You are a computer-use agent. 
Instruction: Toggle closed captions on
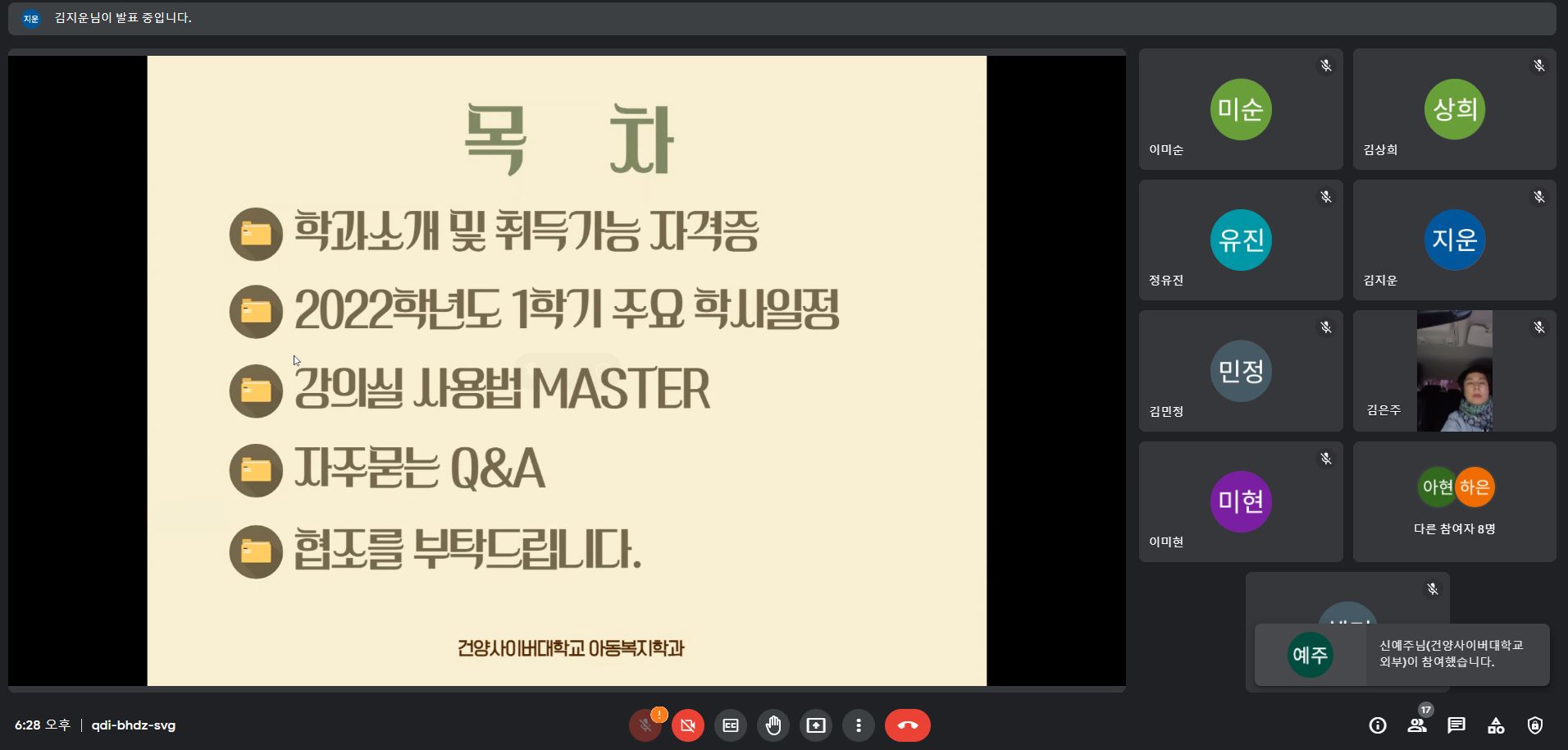(x=731, y=725)
